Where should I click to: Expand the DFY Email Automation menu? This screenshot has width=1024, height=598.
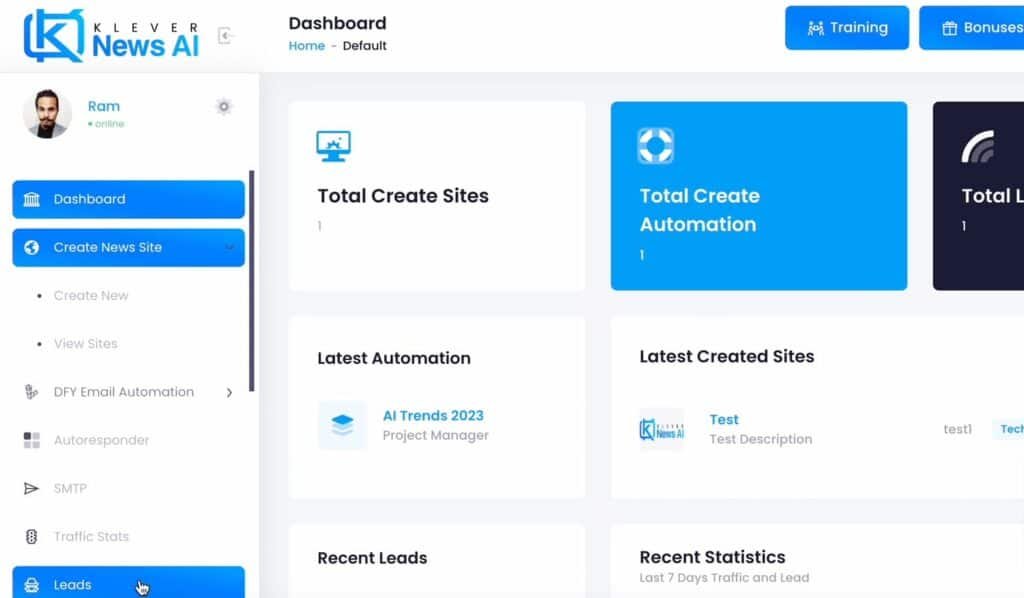coord(229,392)
